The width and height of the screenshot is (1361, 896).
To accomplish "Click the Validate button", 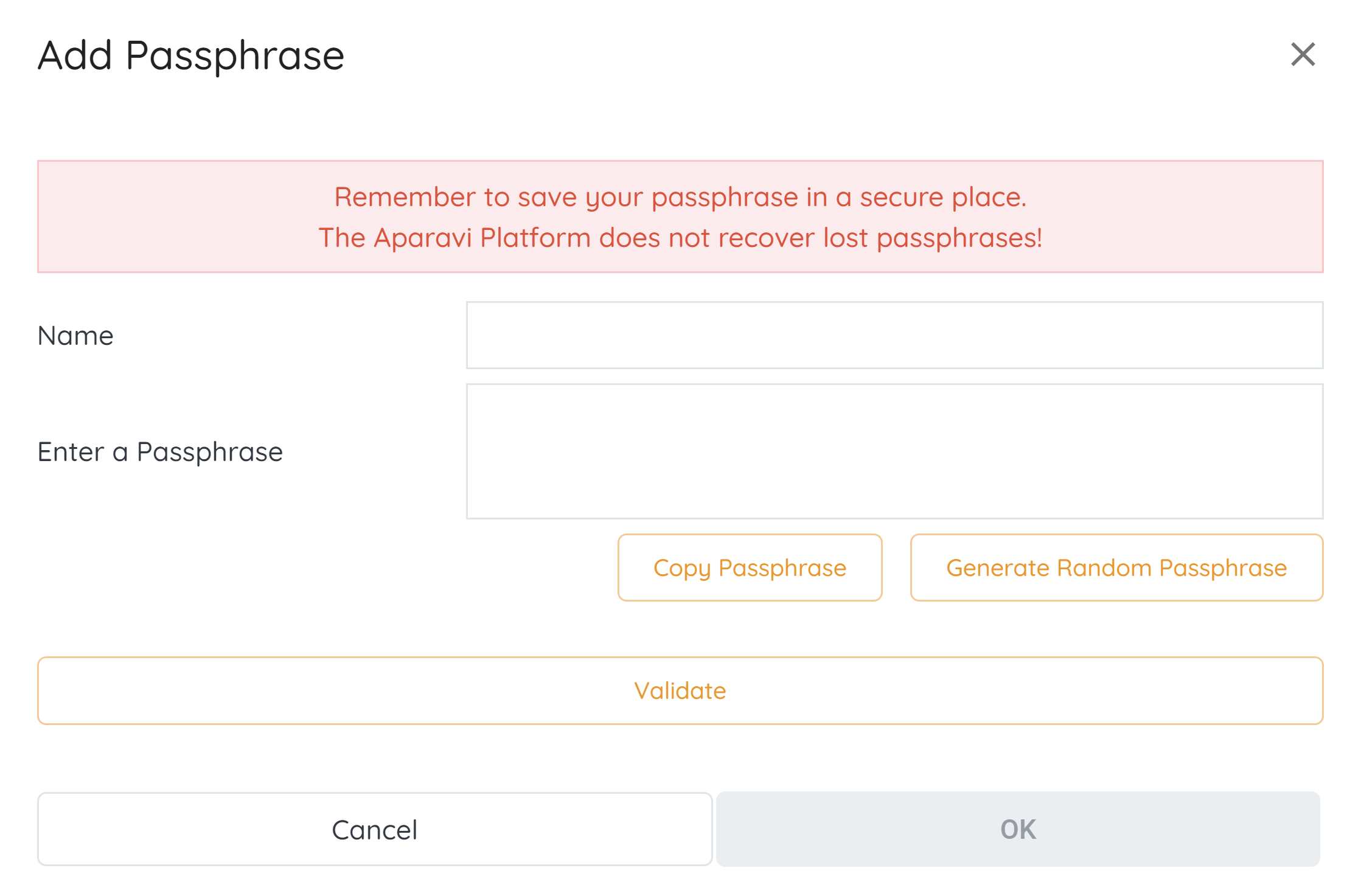I will (680, 690).
